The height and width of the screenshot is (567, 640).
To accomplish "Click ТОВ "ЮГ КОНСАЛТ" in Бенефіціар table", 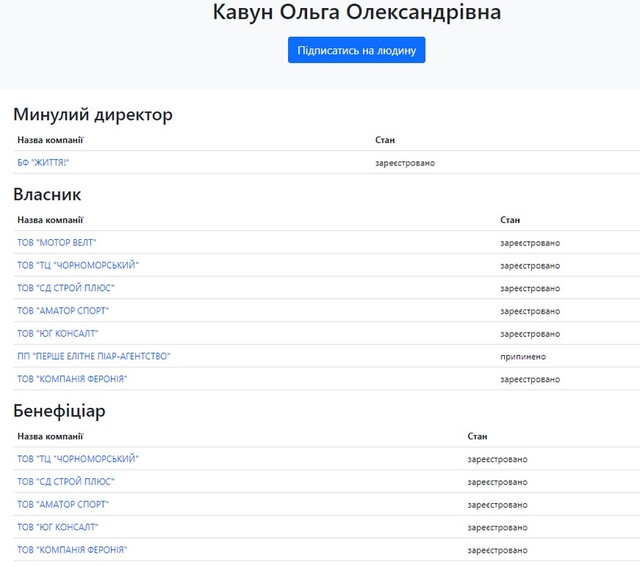I will (x=58, y=527).
